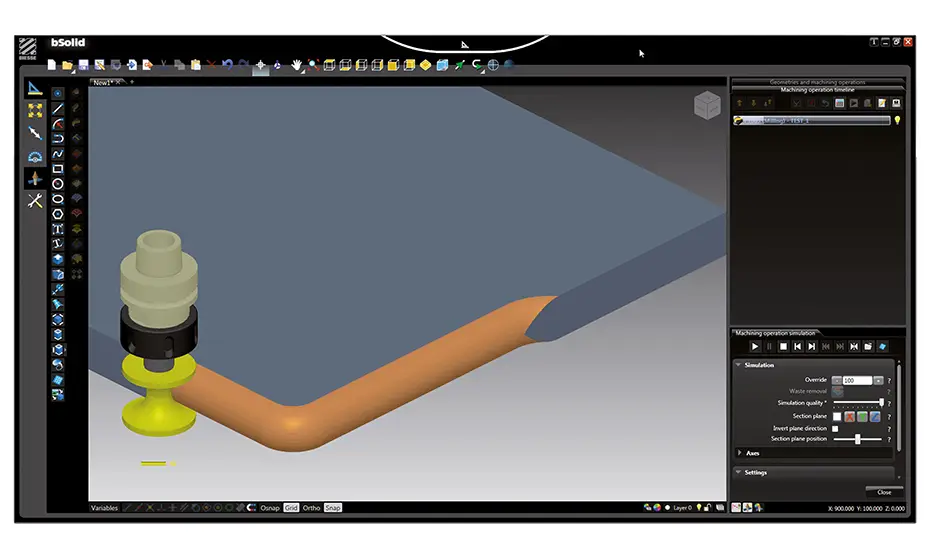The width and height of the screenshot is (930, 558).
Task: Click the view cube in the viewport corner
Action: (x=707, y=103)
